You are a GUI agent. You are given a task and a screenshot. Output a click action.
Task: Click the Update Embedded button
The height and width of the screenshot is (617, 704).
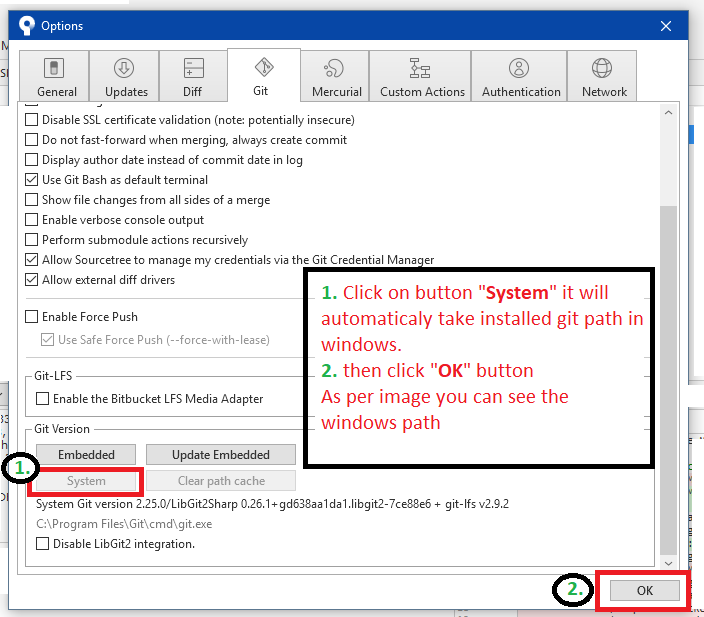click(220, 454)
